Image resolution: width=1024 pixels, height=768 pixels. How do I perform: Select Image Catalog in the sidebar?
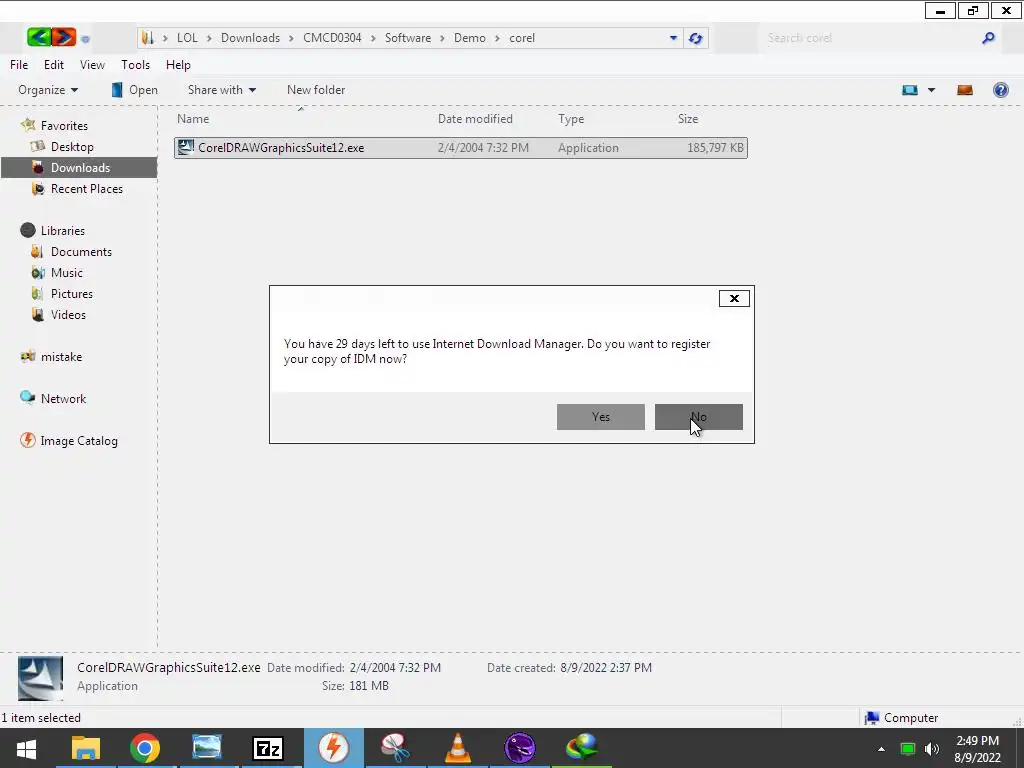(78, 441)
